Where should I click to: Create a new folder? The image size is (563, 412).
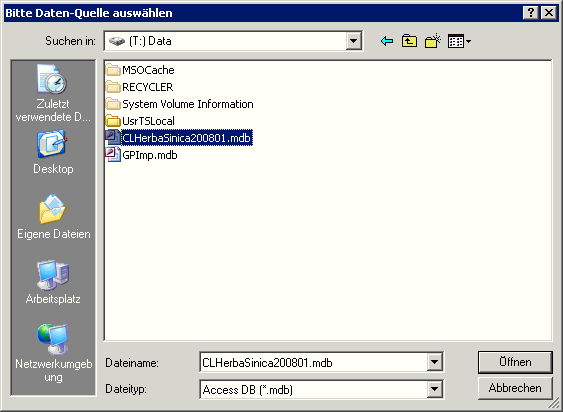click(432, 41)
